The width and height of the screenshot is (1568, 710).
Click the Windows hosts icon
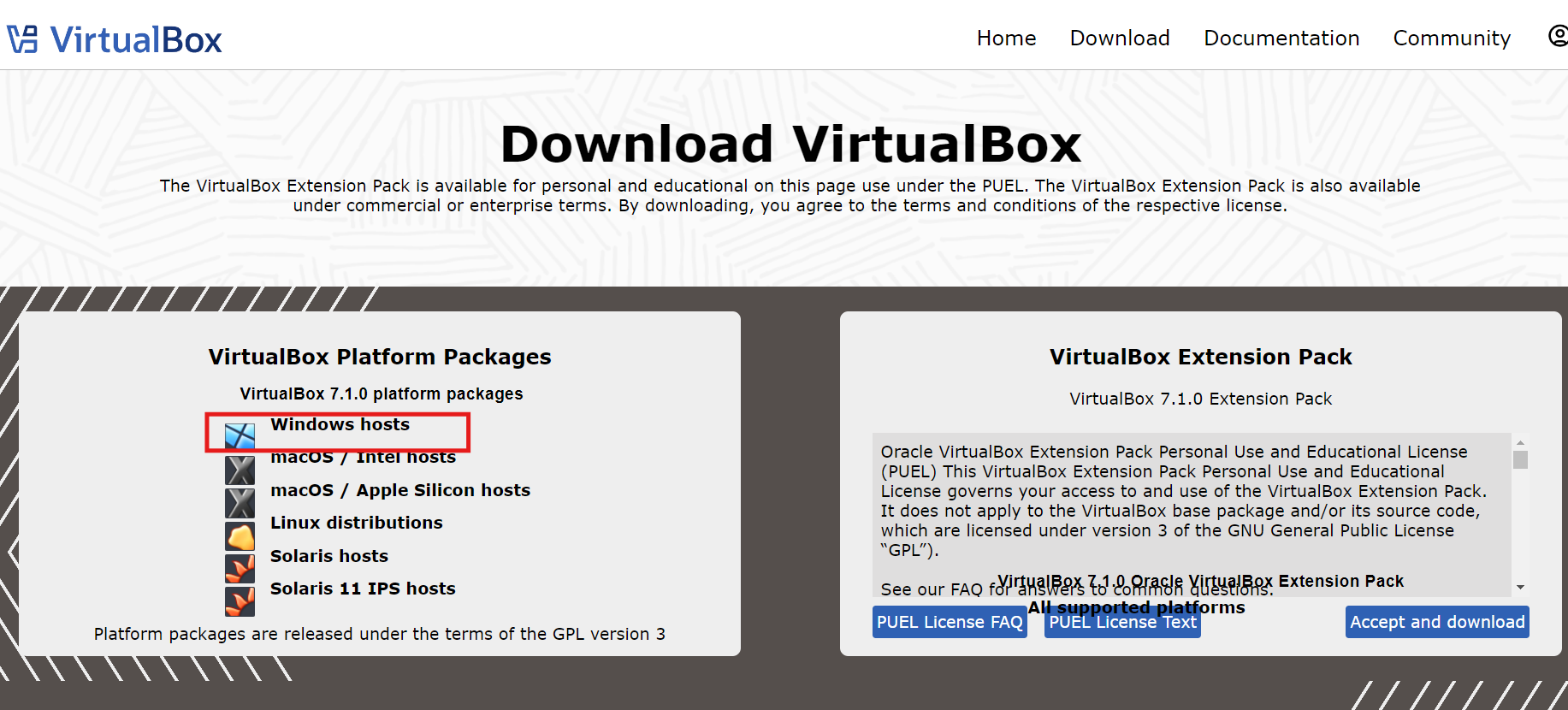pos(240,435)
